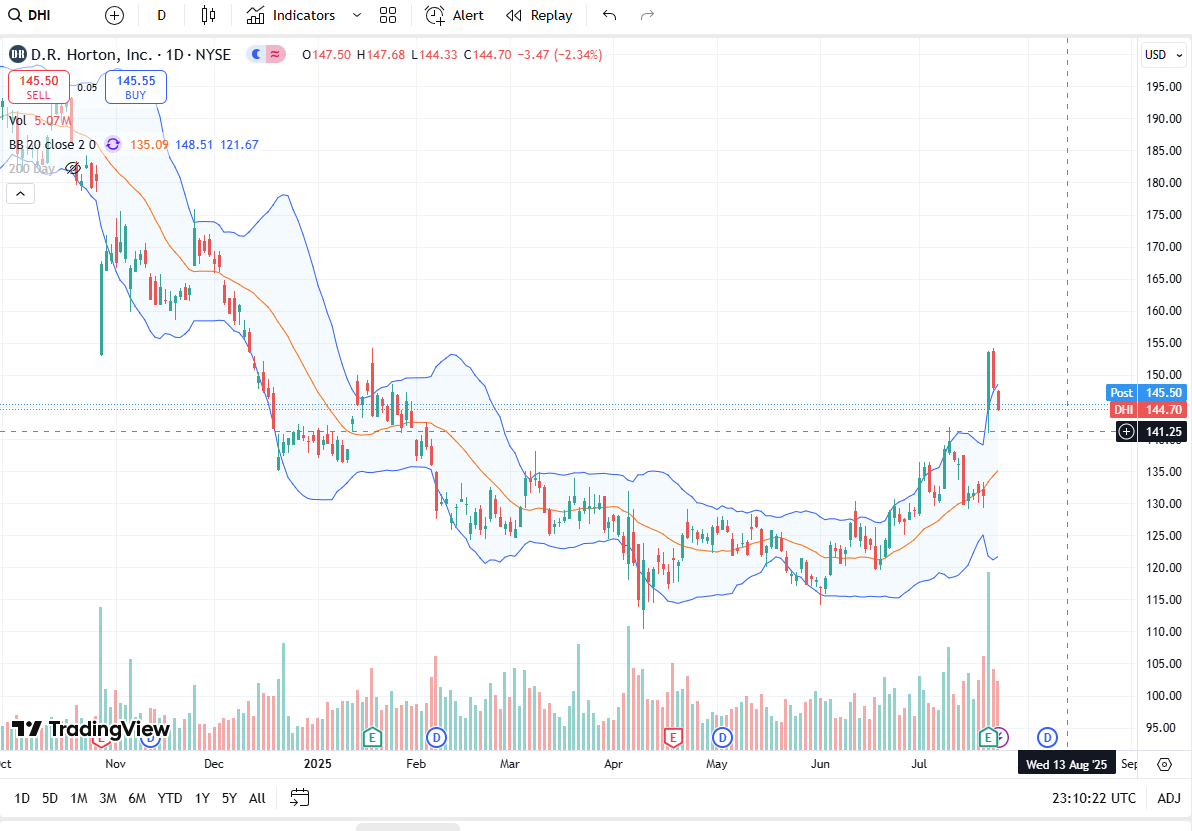Image resolution: width=1192 pixels, height=831 pixels.
Task: Click the purple lightning event marker
Action: 1002,737
